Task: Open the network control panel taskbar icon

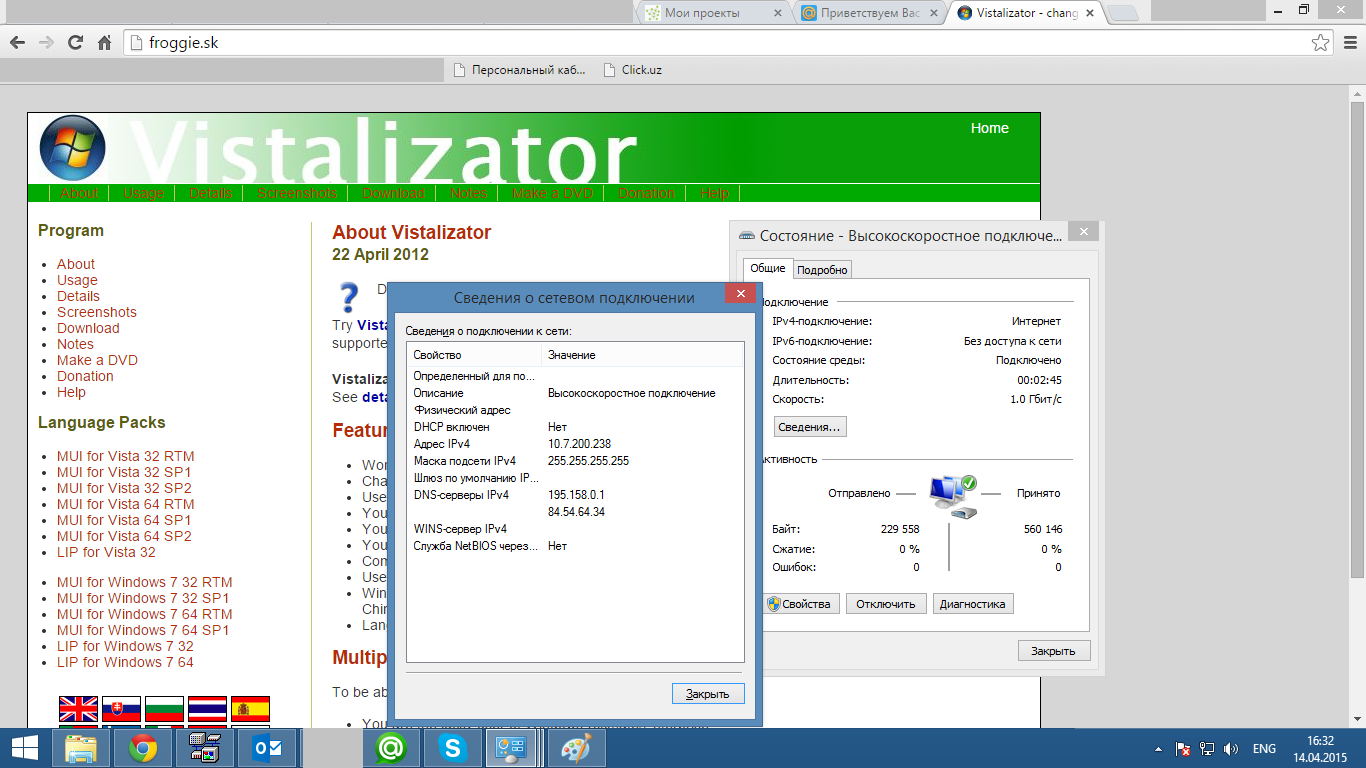Action: click(512, 748)
